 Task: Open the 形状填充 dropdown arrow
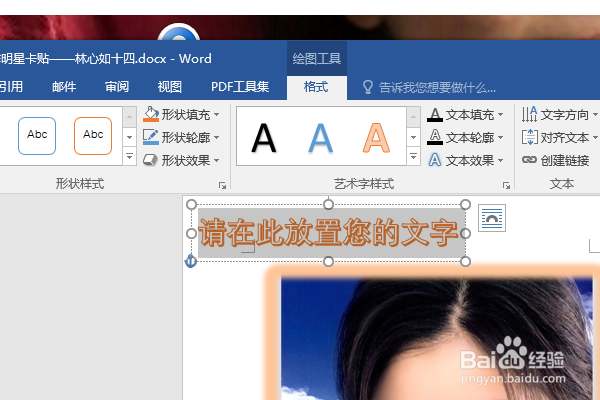point(217,114)
